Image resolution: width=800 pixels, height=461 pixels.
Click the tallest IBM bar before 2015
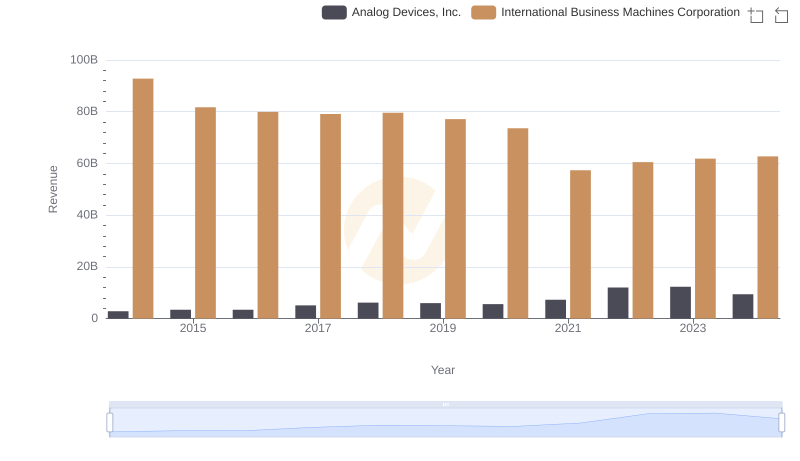pos(143,198)
